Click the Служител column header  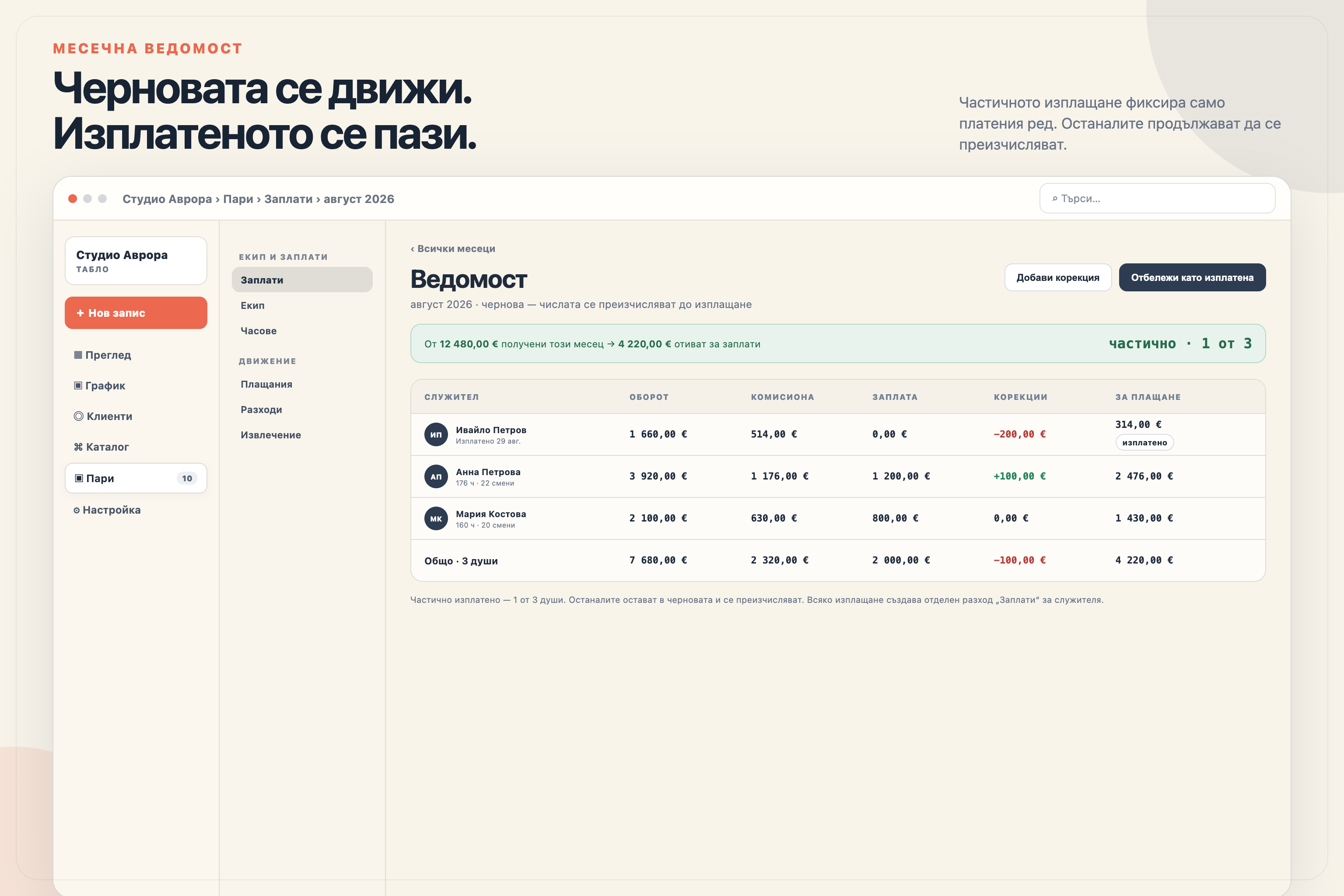pyautogui.click(x=451, y=396)
